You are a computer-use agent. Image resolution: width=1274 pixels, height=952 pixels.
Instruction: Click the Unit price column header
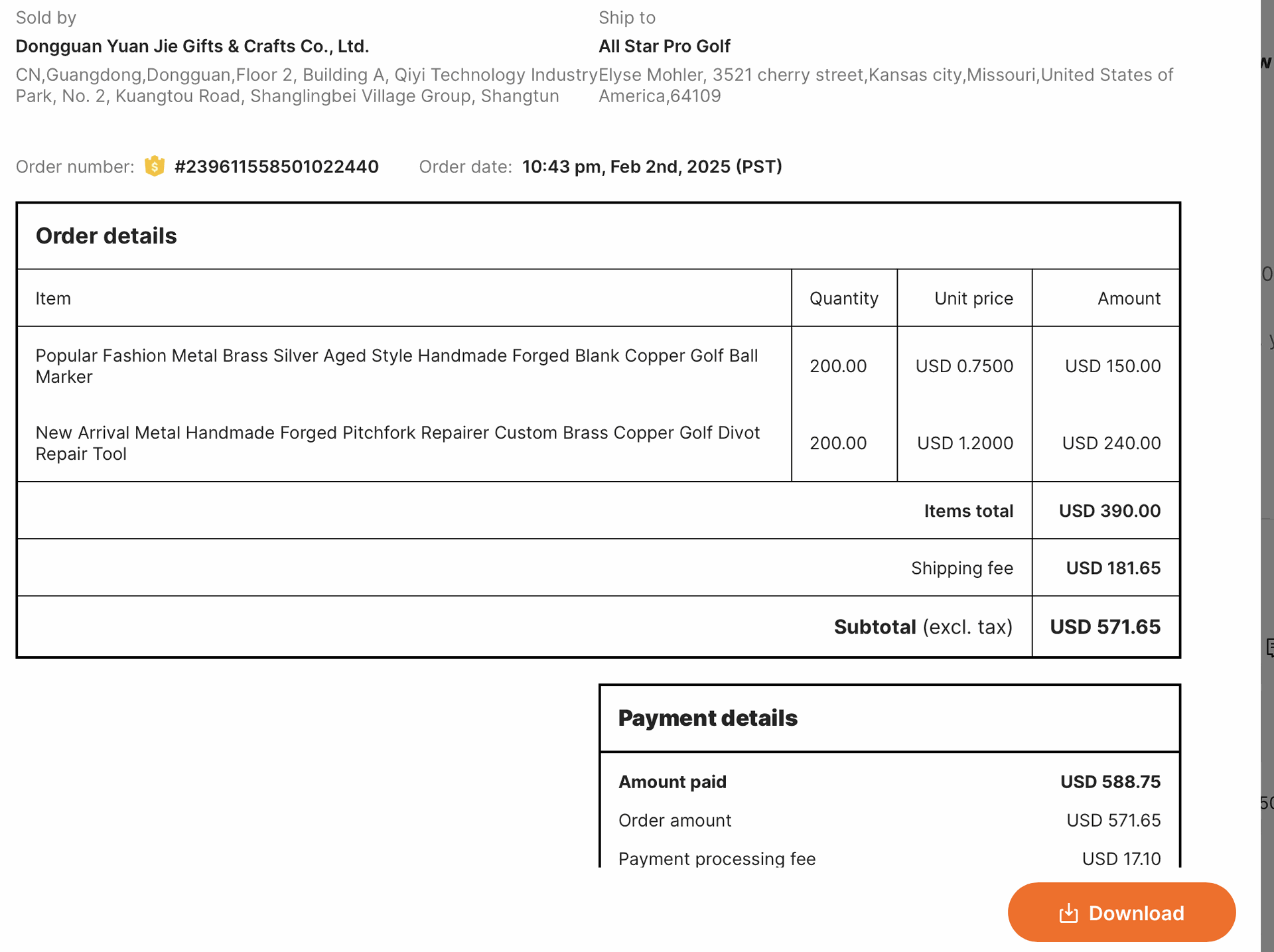[973, 299]
